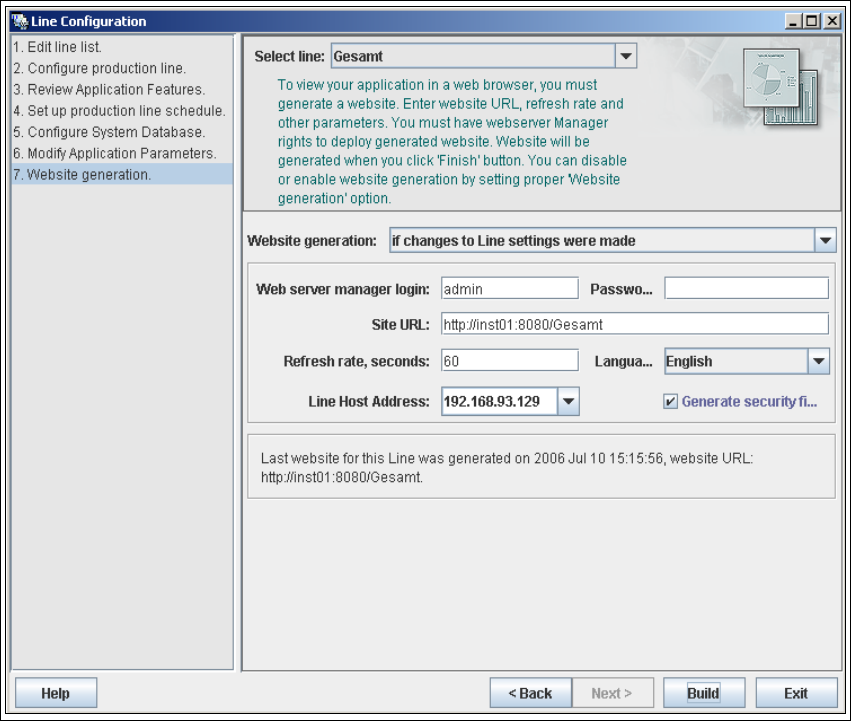Click the 'Generate security fi...' label text
The image size is (851, 721).
point(749,401)
